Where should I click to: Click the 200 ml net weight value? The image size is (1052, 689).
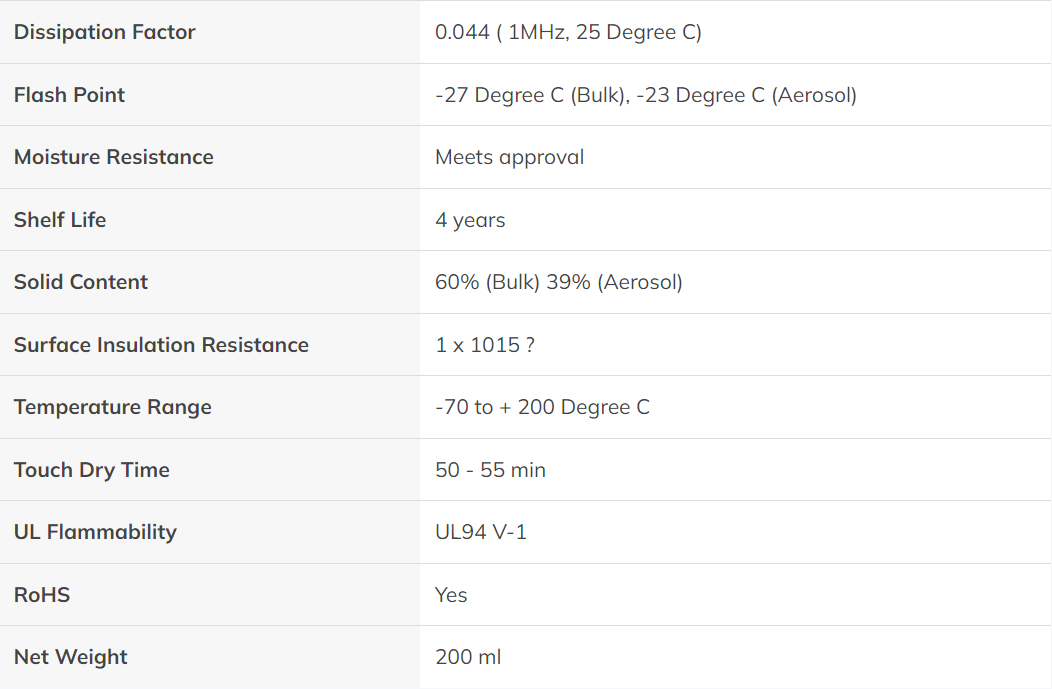tap(468, 657)
